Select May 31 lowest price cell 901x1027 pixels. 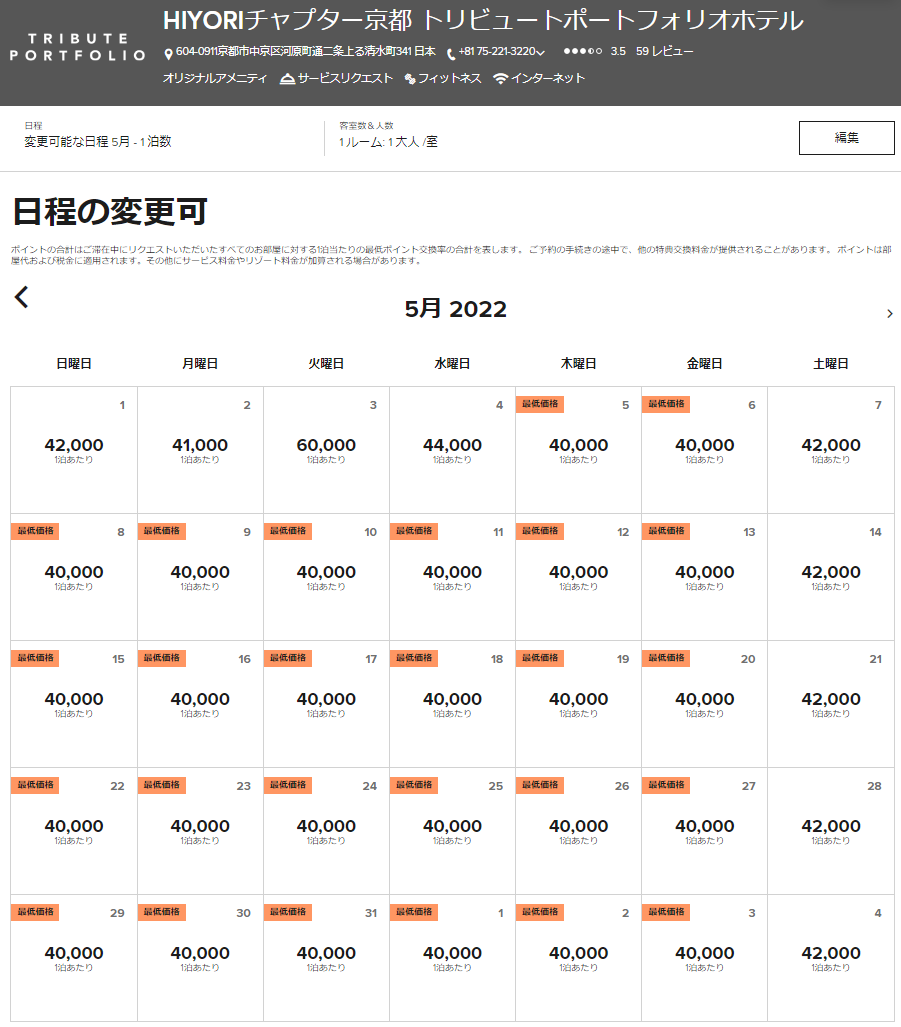(x=326, y=958)
